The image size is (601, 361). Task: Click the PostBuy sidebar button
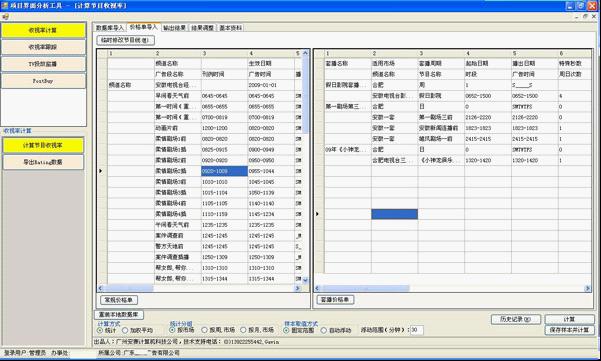coord(43,81)
